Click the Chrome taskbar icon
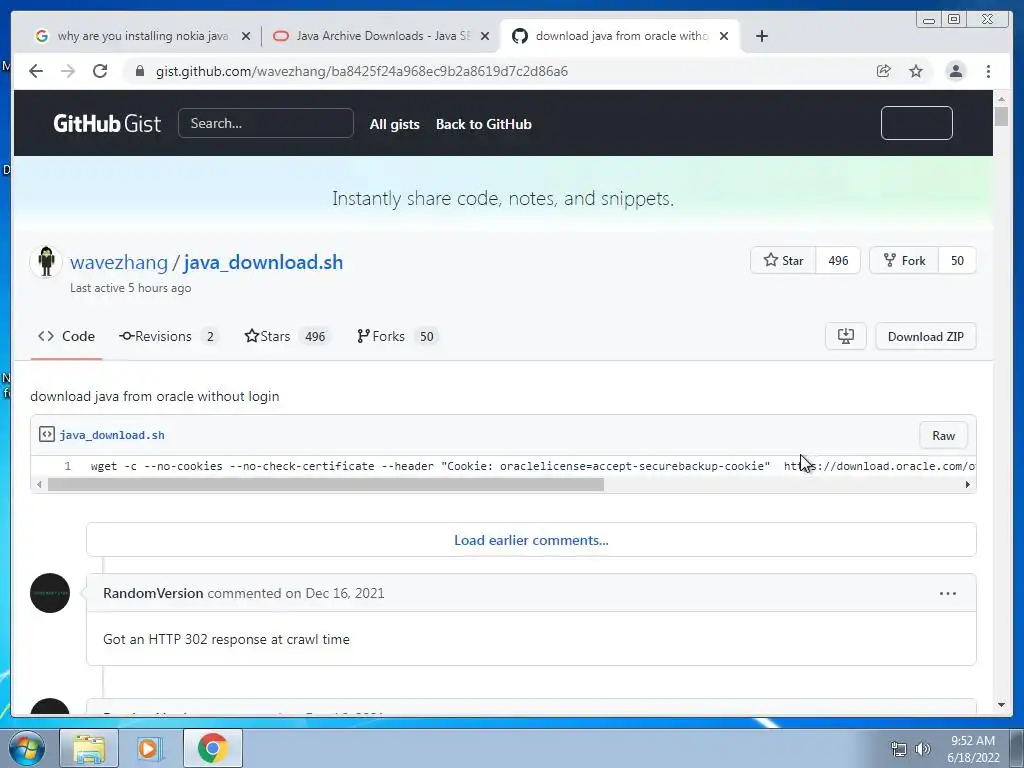This screenshot has width=1024, height=768. pos(212,748)
